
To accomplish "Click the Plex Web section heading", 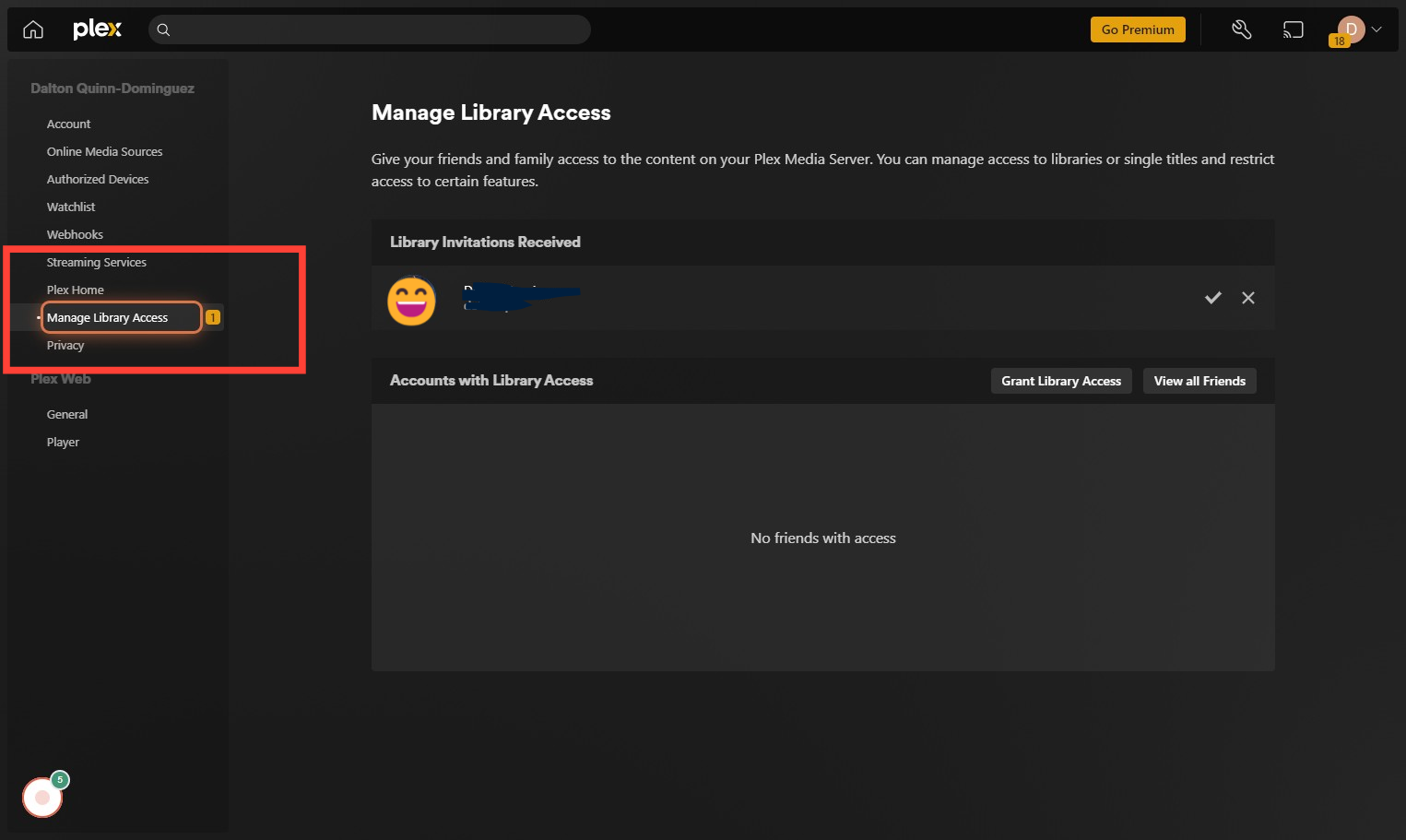I will click(61, 379).
